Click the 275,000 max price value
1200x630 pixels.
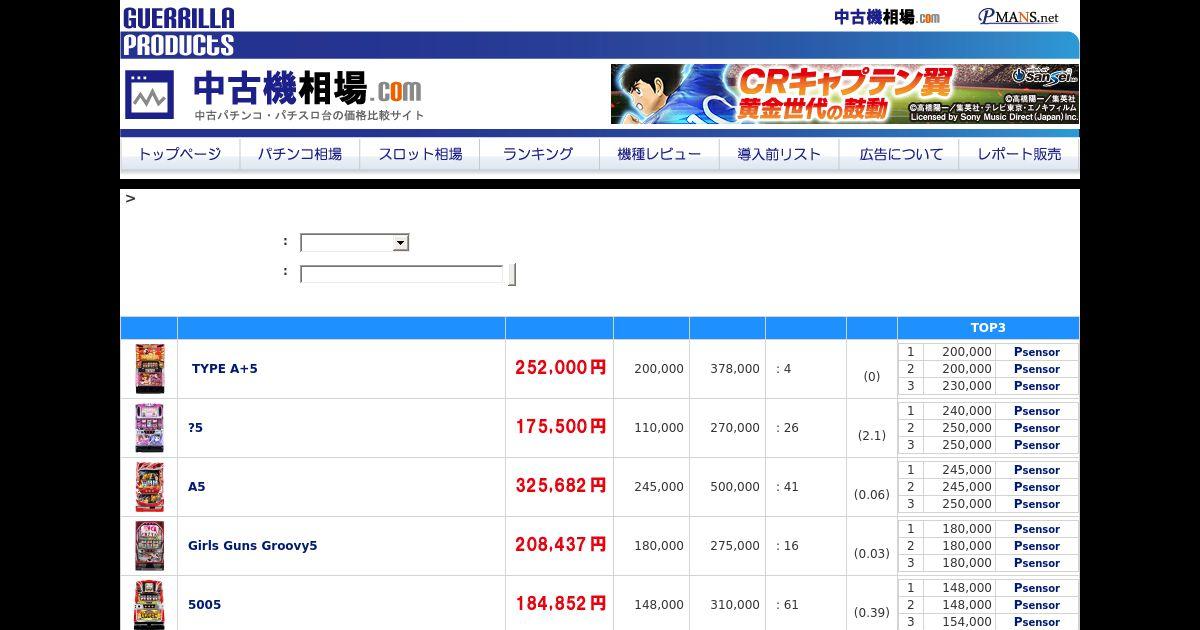pos(735,546)
